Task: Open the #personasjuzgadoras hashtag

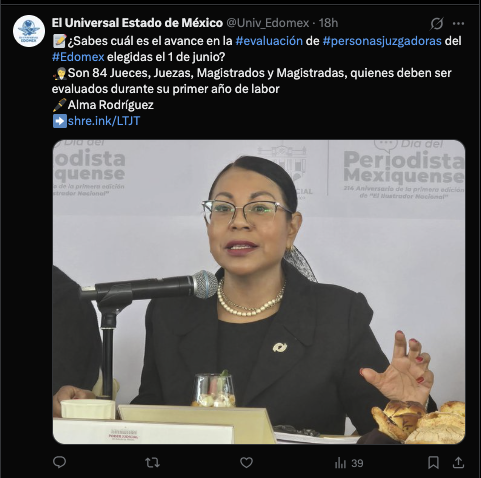Action: pyautogui.click(x=382, y=41)
